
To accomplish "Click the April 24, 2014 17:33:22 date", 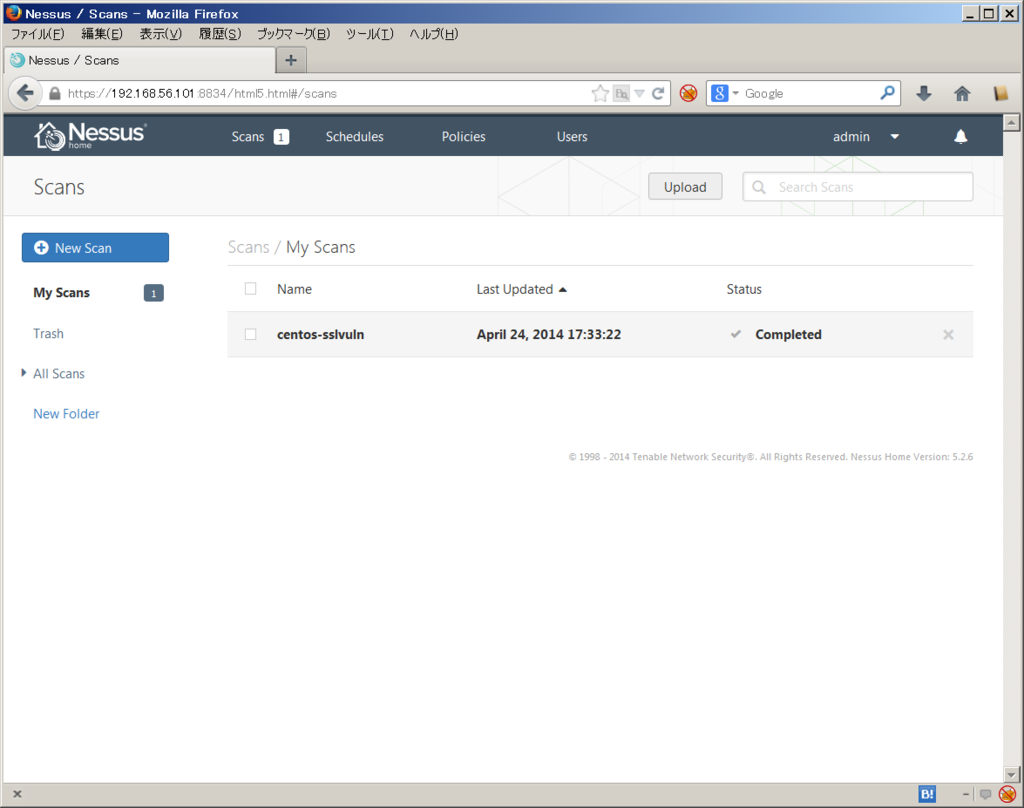I will point(549,334).
